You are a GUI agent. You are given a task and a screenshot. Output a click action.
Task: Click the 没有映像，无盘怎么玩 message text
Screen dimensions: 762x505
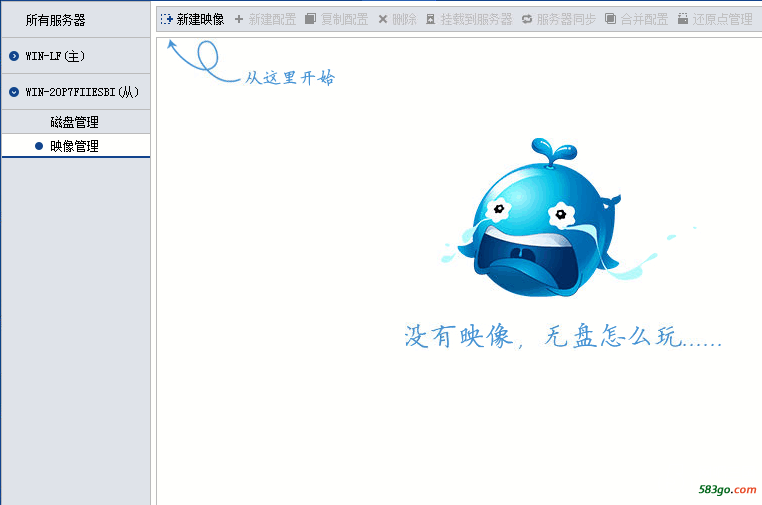pos(562,337)
